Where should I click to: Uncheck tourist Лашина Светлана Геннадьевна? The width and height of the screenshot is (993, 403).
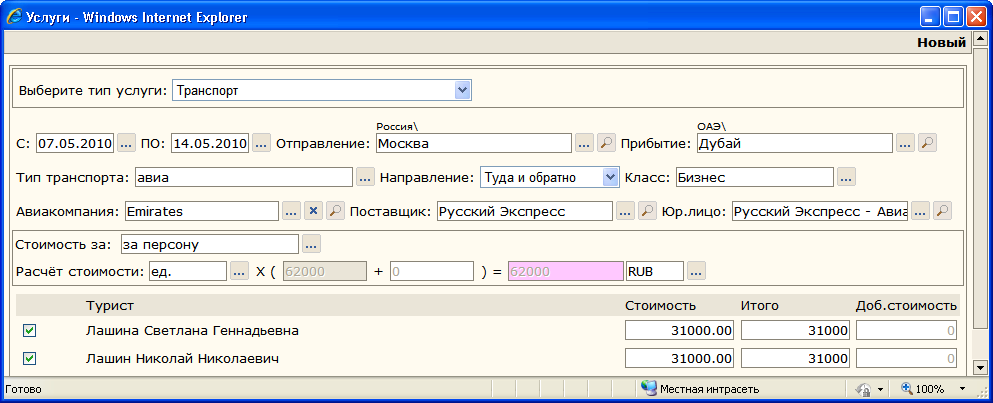(29, 330)
